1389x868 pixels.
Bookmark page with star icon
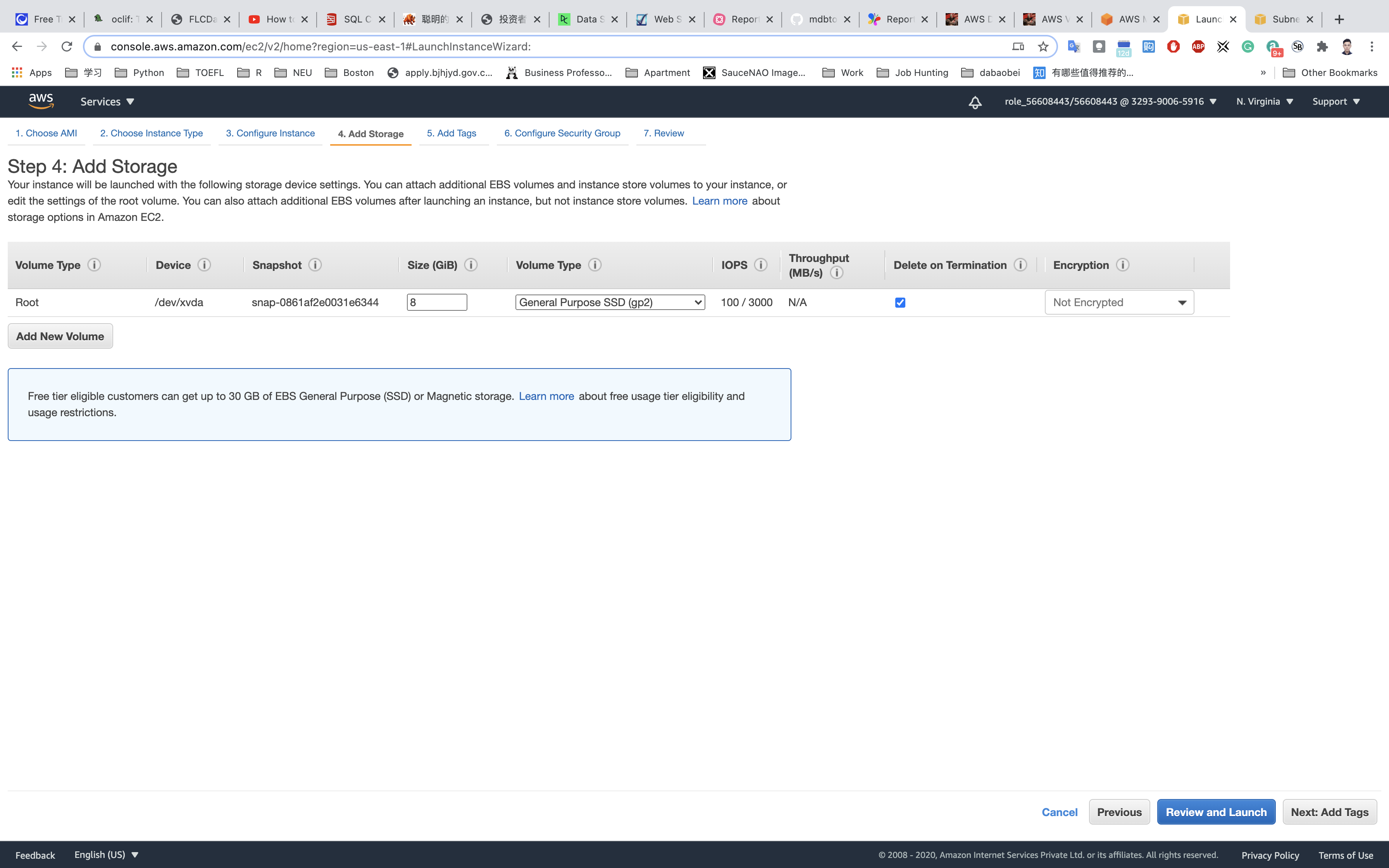click(1043, 46)
